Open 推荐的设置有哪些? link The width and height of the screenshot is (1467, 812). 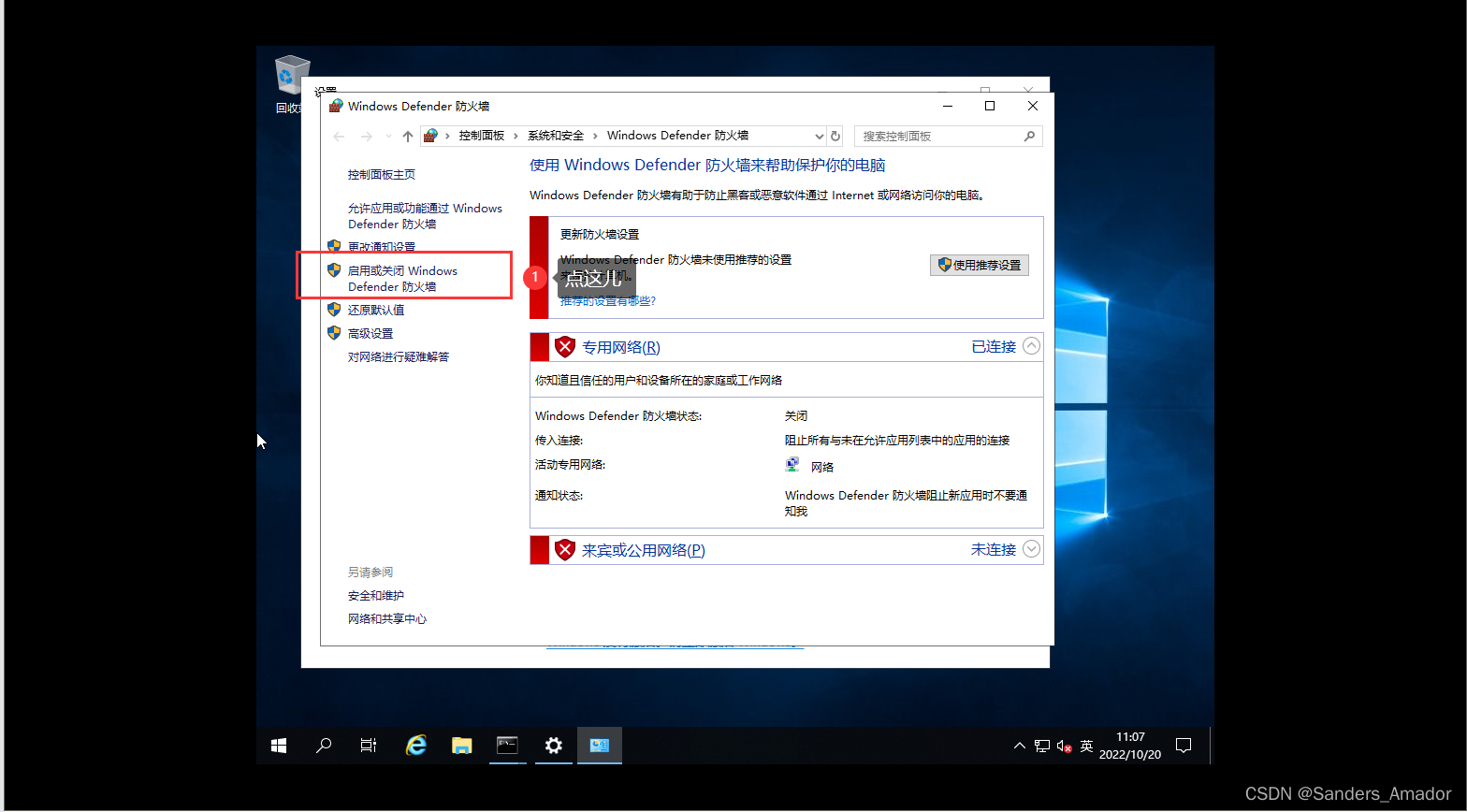pos(608,301)
